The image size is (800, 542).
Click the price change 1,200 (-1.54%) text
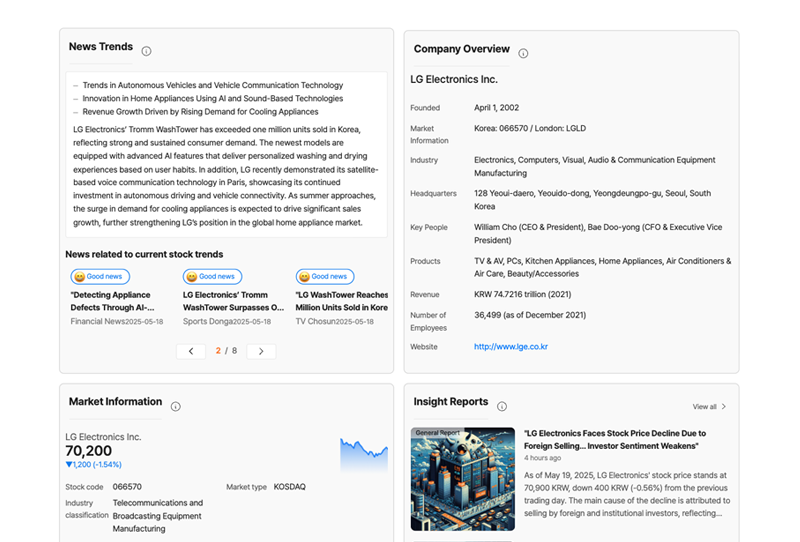coord(93,464)
